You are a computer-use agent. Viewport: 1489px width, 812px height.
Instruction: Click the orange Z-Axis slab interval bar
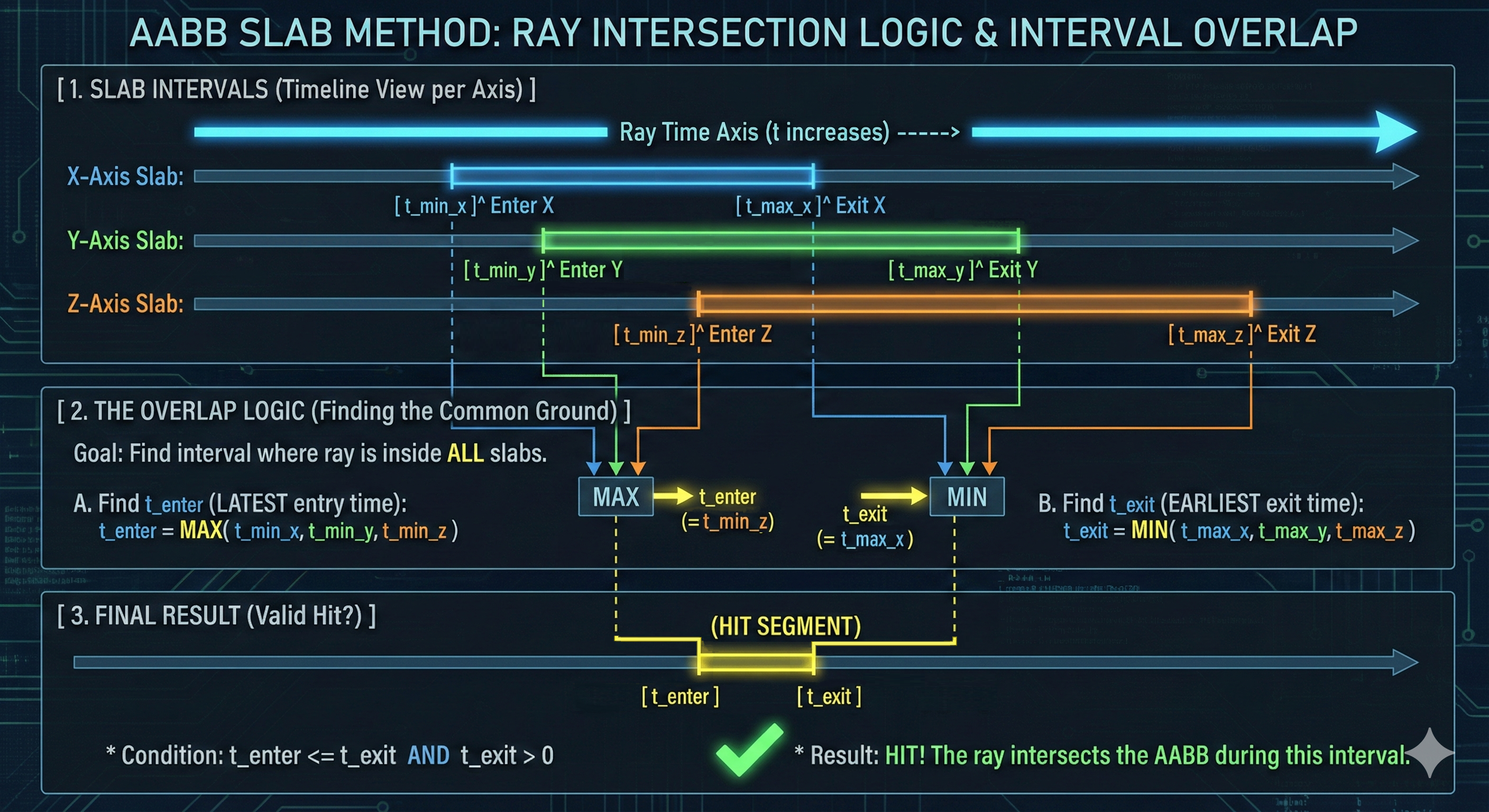click(x=975, y=303)
